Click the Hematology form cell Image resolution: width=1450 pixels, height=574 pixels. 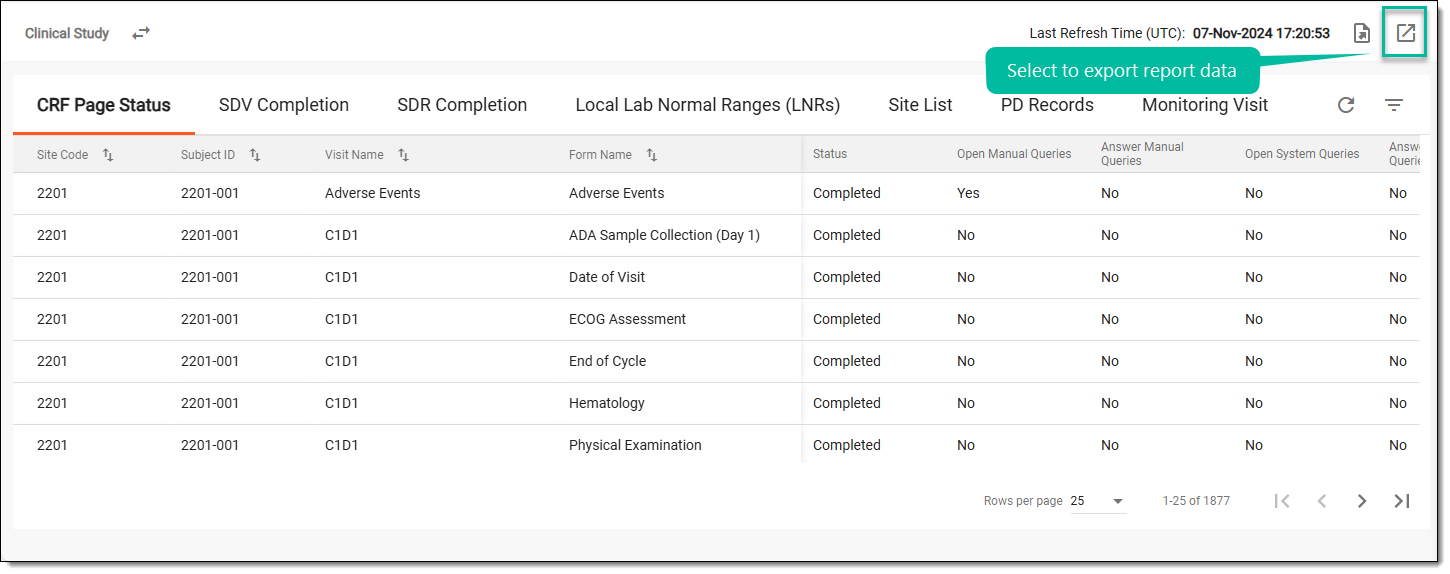tap(607, 403)
